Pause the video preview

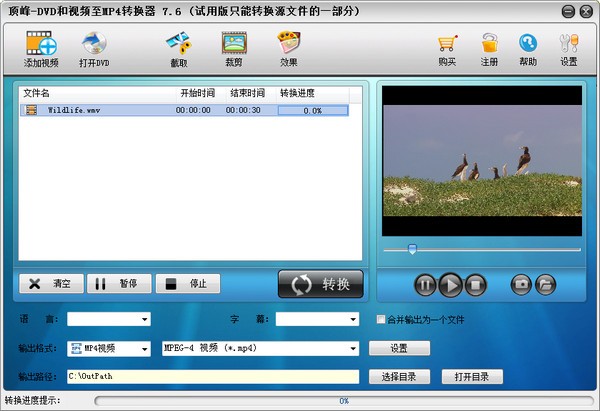tap(425, 285)
